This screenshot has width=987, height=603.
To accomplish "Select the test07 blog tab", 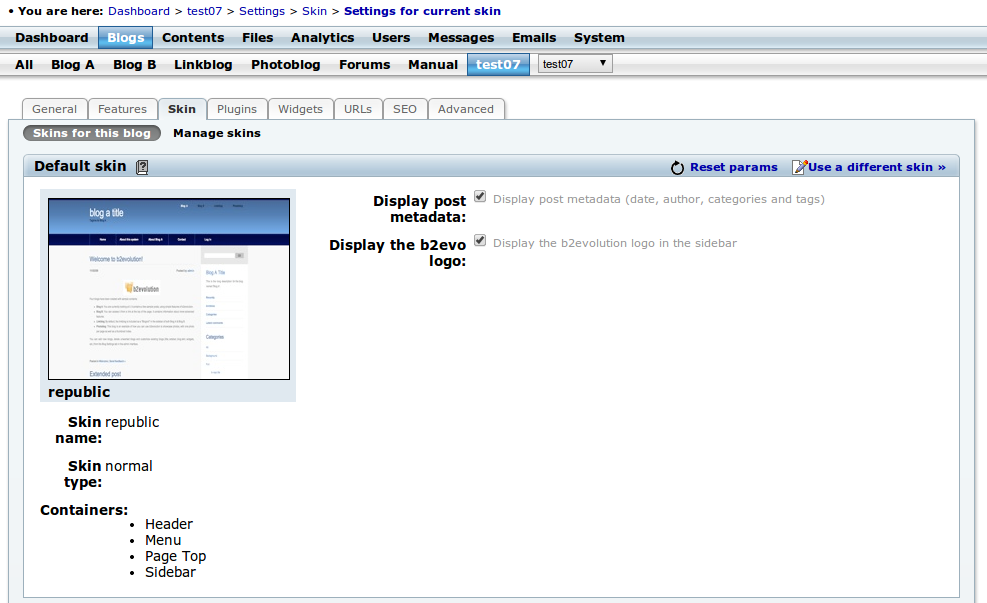I will [x=498, y=65].
